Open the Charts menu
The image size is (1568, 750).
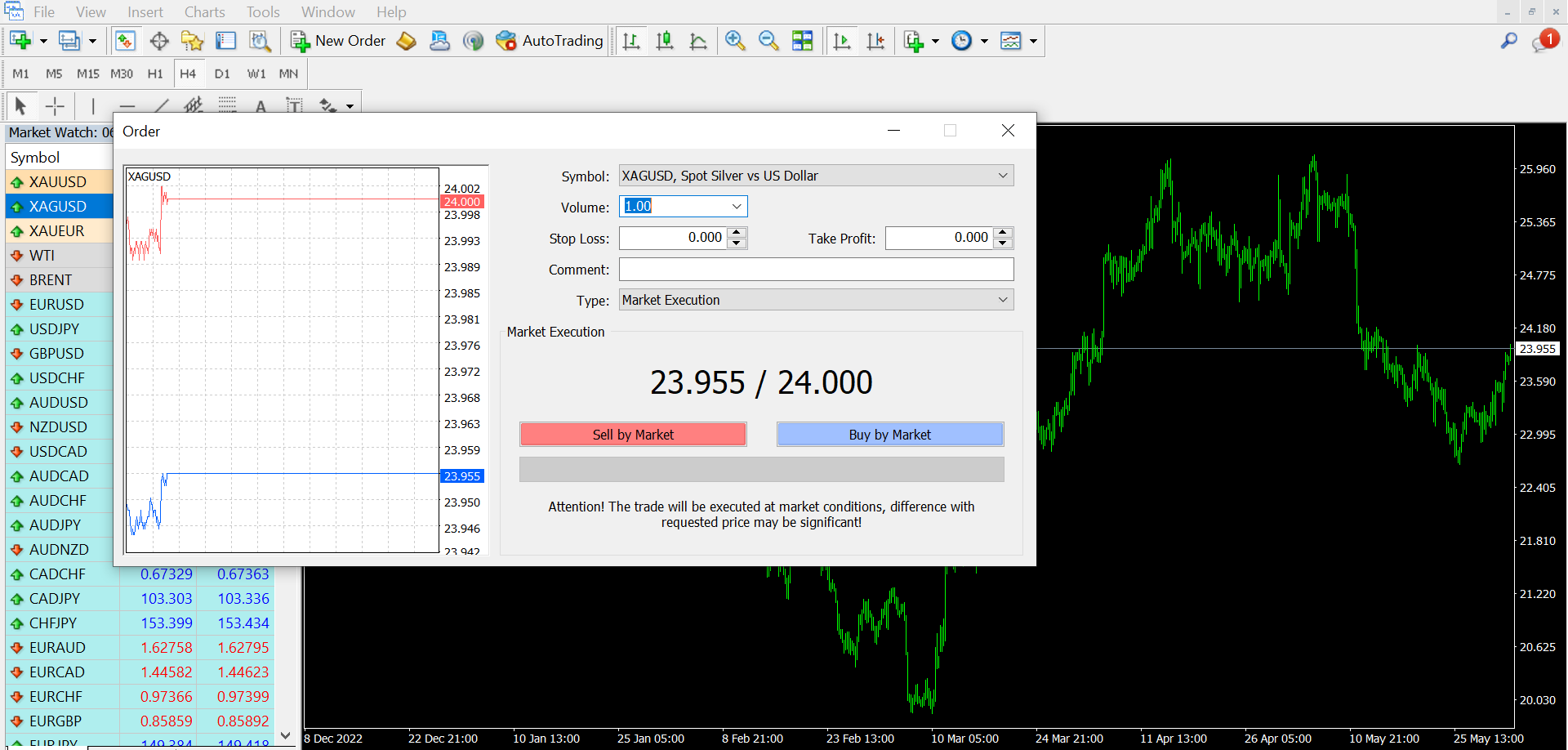(204, 12)
